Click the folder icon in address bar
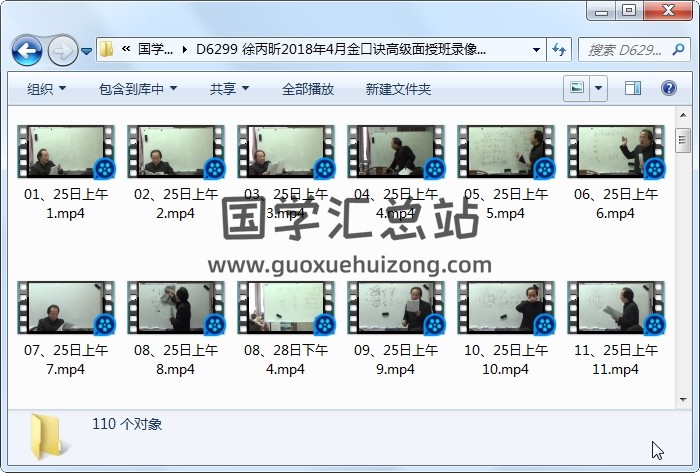700x473 pixels. [106, 49]
